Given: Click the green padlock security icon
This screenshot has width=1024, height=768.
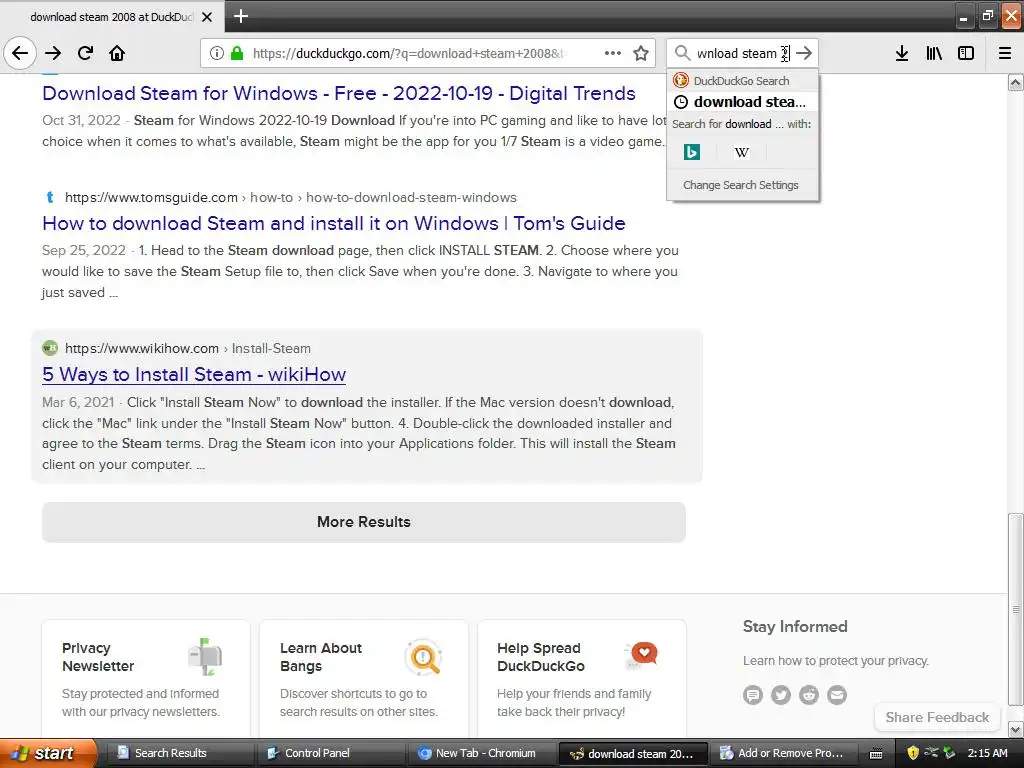Looking at the screenshot, I should point(237,54).
